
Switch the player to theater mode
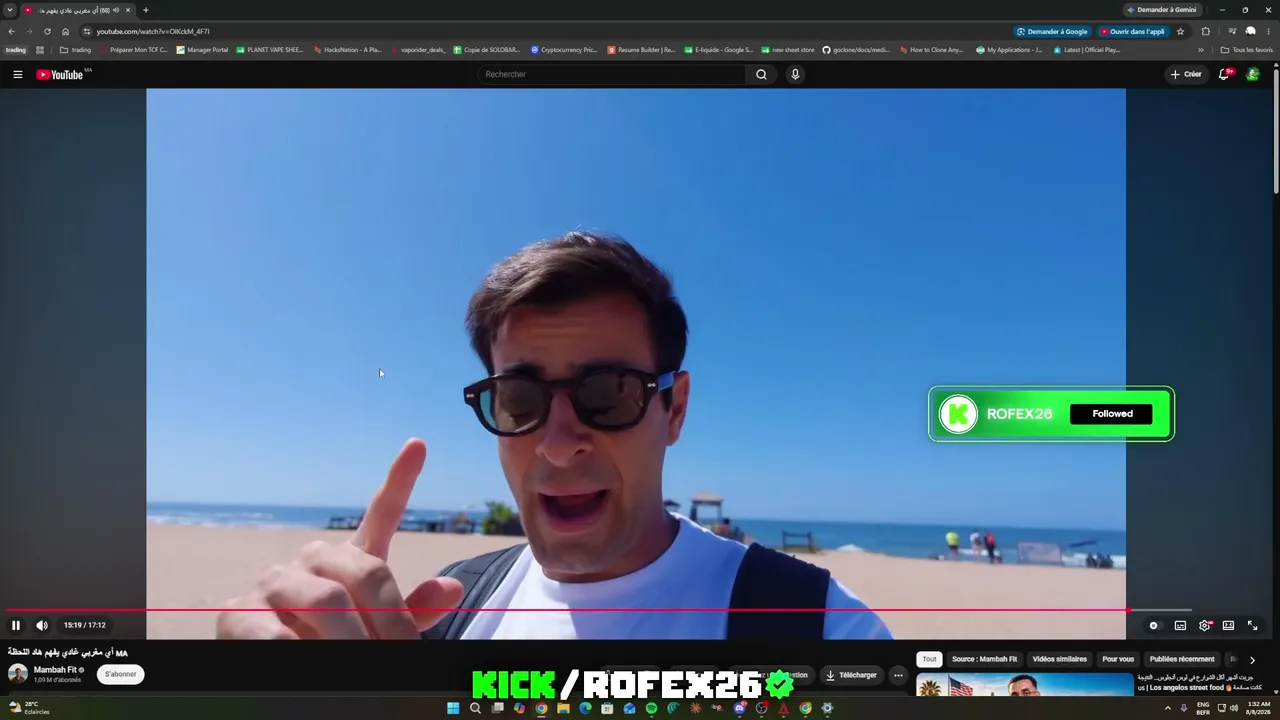(1228, 625)
